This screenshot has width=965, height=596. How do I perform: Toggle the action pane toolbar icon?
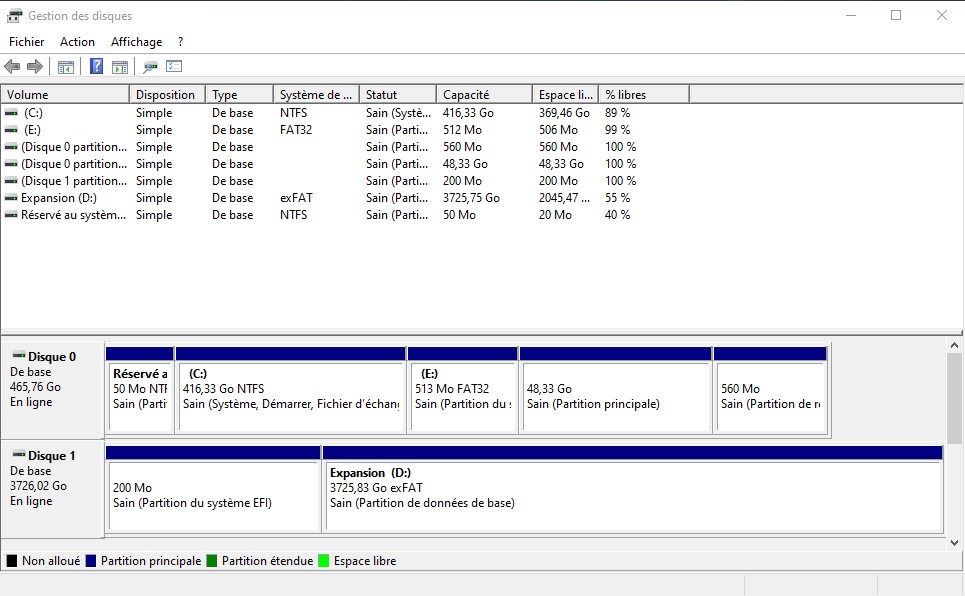(120, 67)
